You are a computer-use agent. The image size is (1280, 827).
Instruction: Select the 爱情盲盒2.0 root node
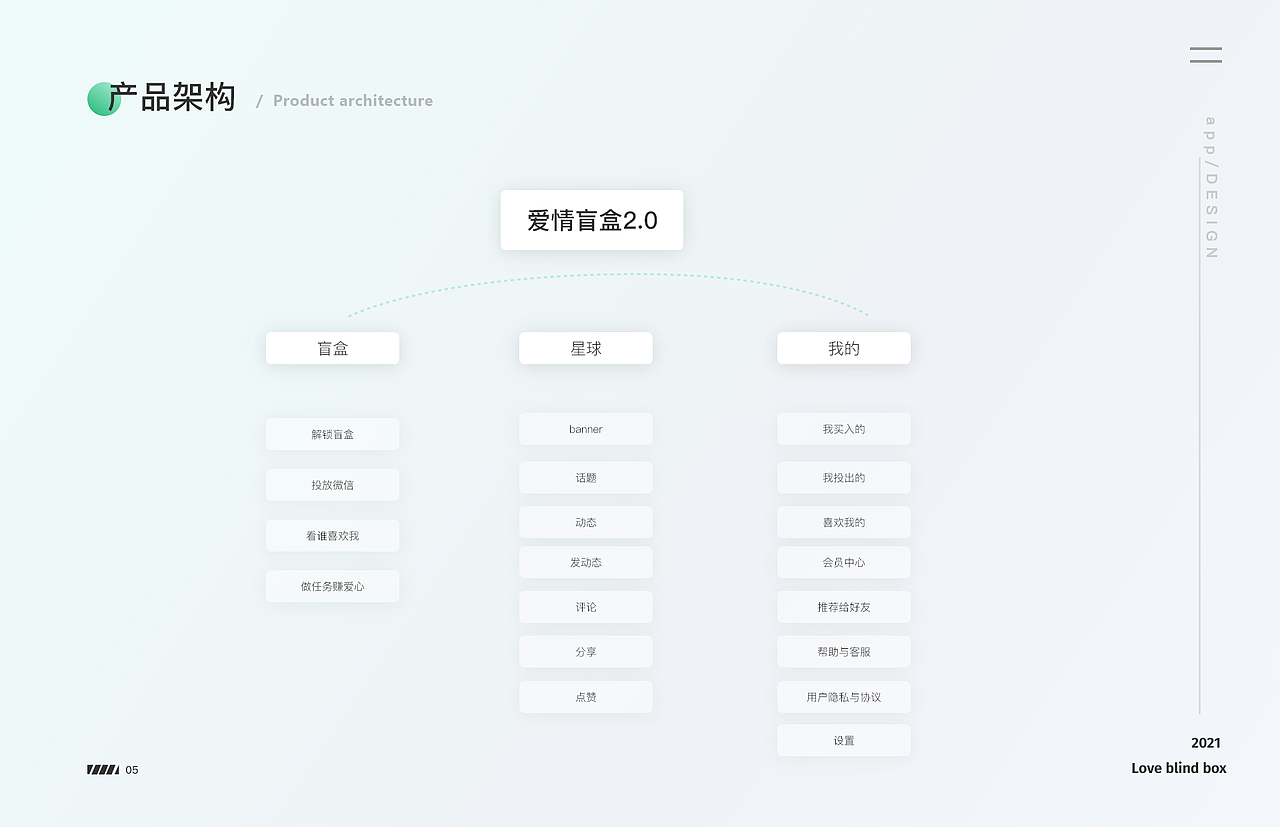[592, 220]
